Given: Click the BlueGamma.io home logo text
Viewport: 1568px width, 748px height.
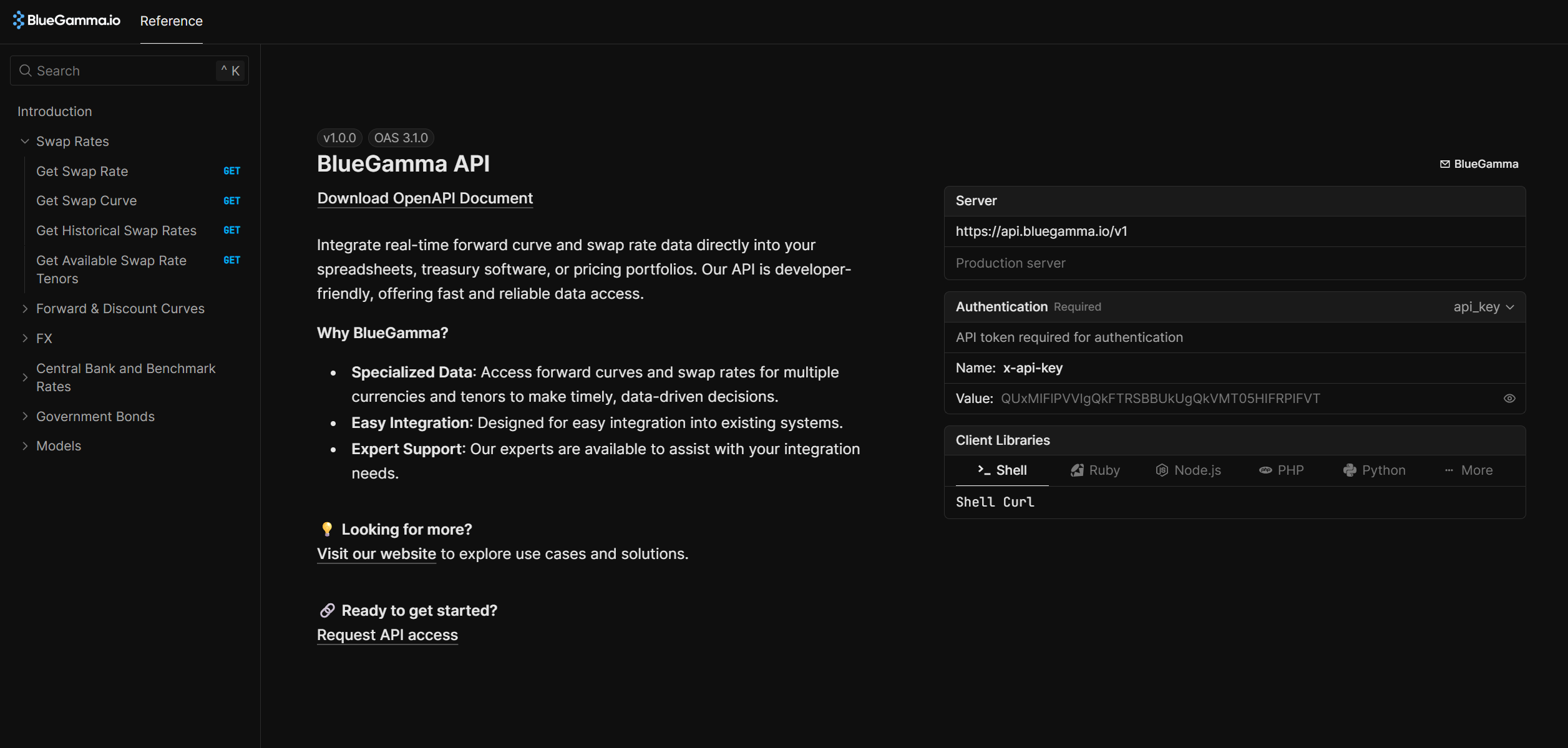Looking at the screenshot, I should tap(74, 20).
